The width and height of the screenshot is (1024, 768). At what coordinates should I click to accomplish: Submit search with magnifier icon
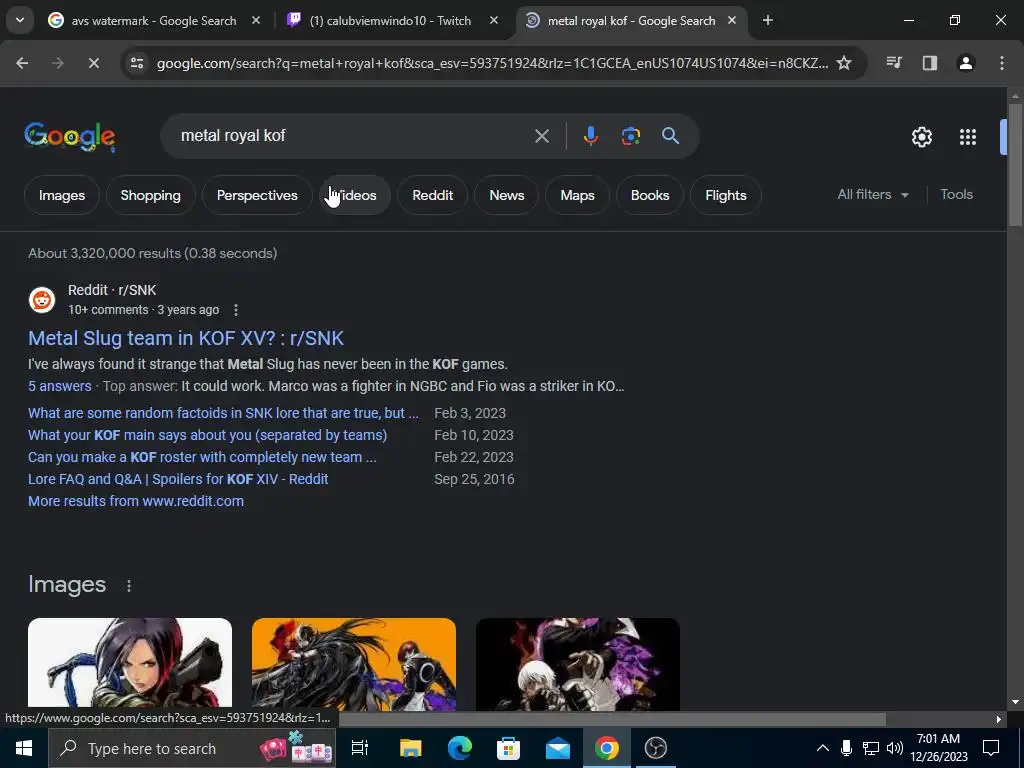point(671,136)
